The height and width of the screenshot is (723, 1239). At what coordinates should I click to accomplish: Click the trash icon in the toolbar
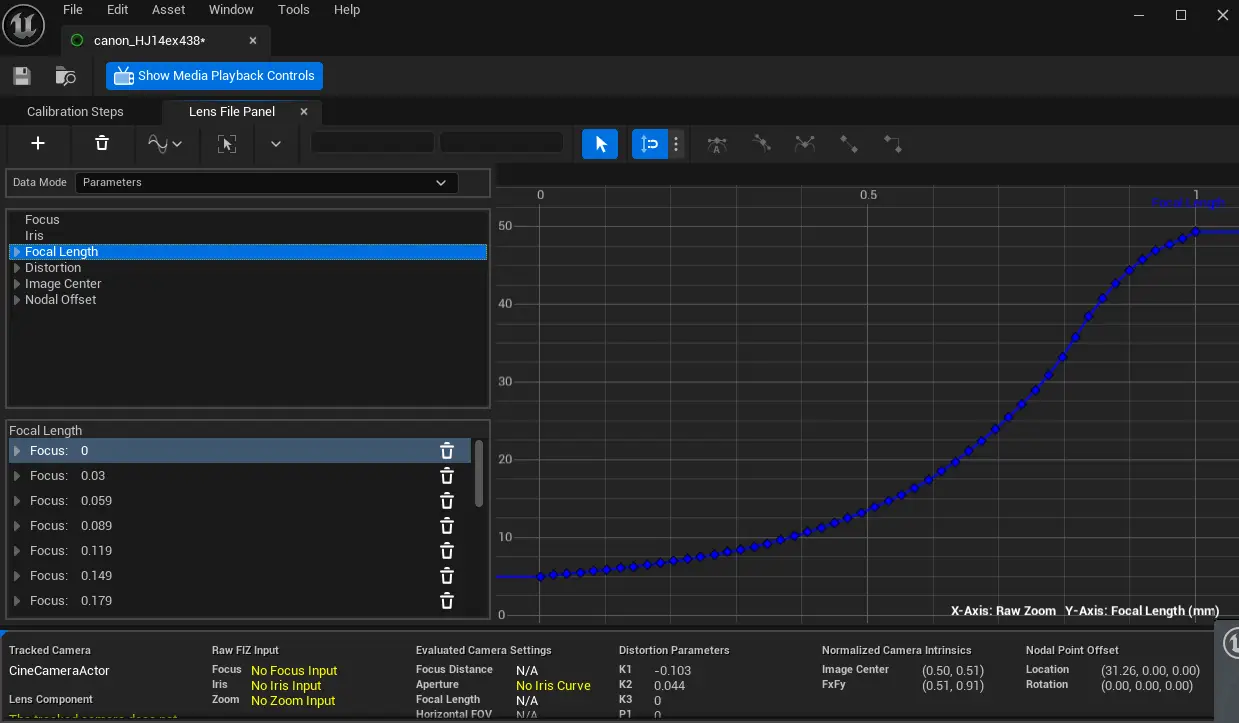pos(102,144)
